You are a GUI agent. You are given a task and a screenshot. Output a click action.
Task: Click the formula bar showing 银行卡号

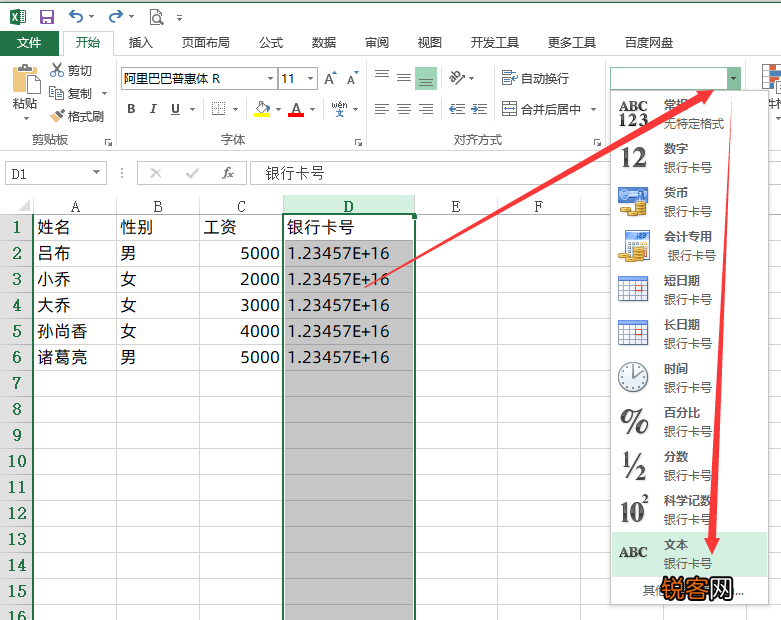(x=431, y=173)
